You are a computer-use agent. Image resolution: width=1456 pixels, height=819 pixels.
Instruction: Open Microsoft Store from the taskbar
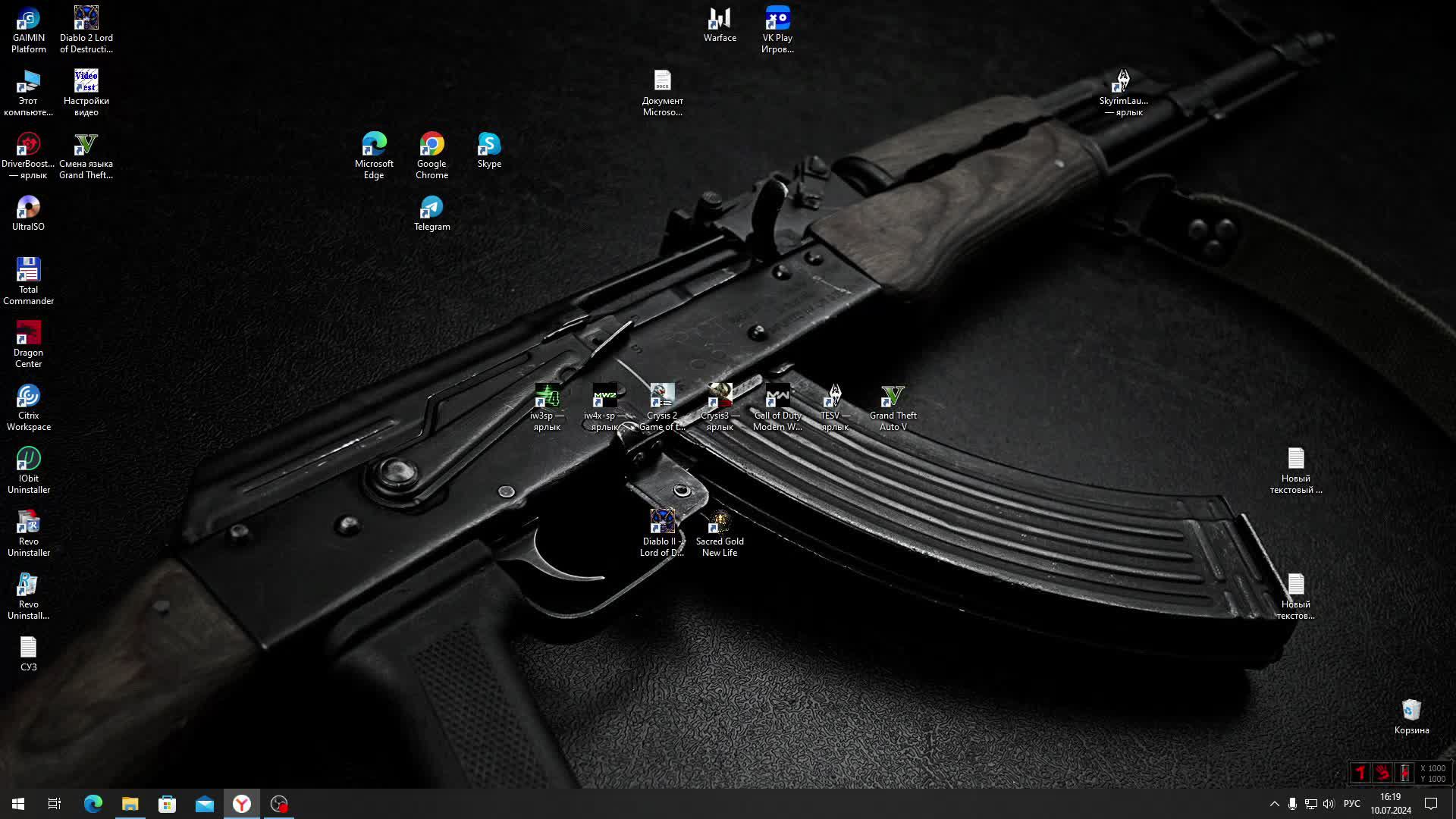click(x=168, y=804)
